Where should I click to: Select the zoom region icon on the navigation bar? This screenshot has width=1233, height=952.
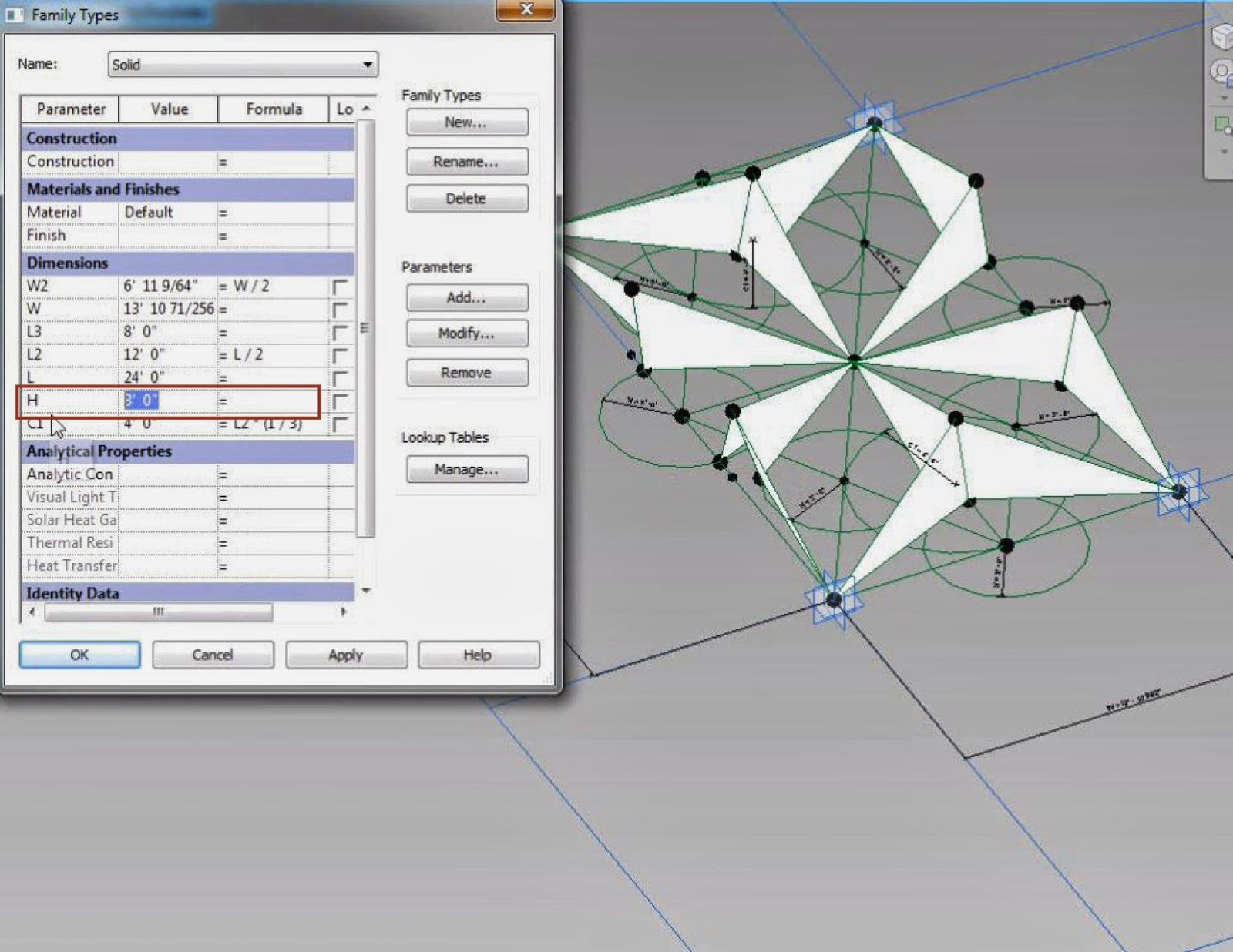click(1223, 124)
